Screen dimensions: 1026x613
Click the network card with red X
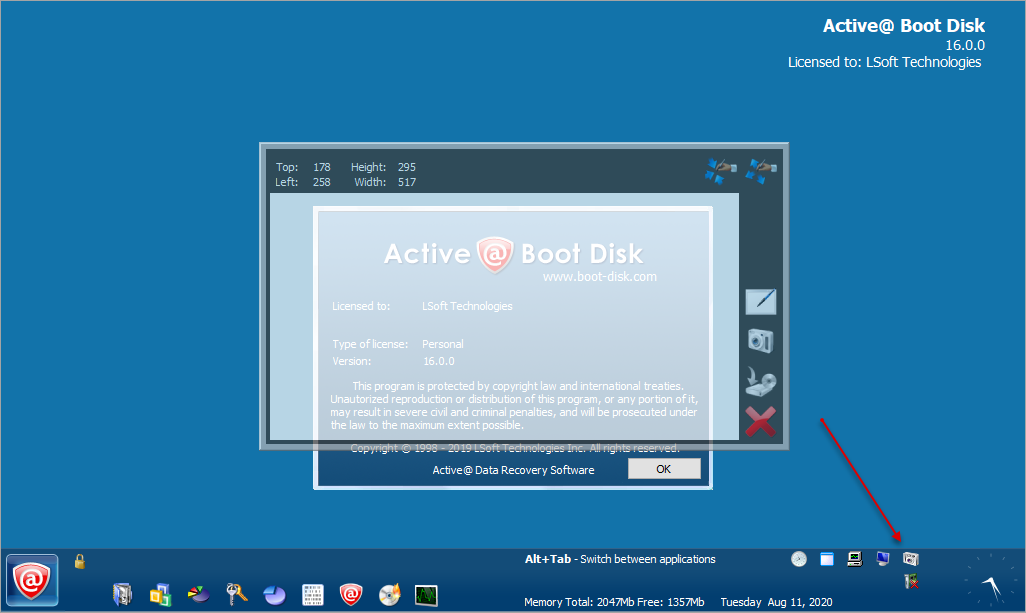click(911, 581)
